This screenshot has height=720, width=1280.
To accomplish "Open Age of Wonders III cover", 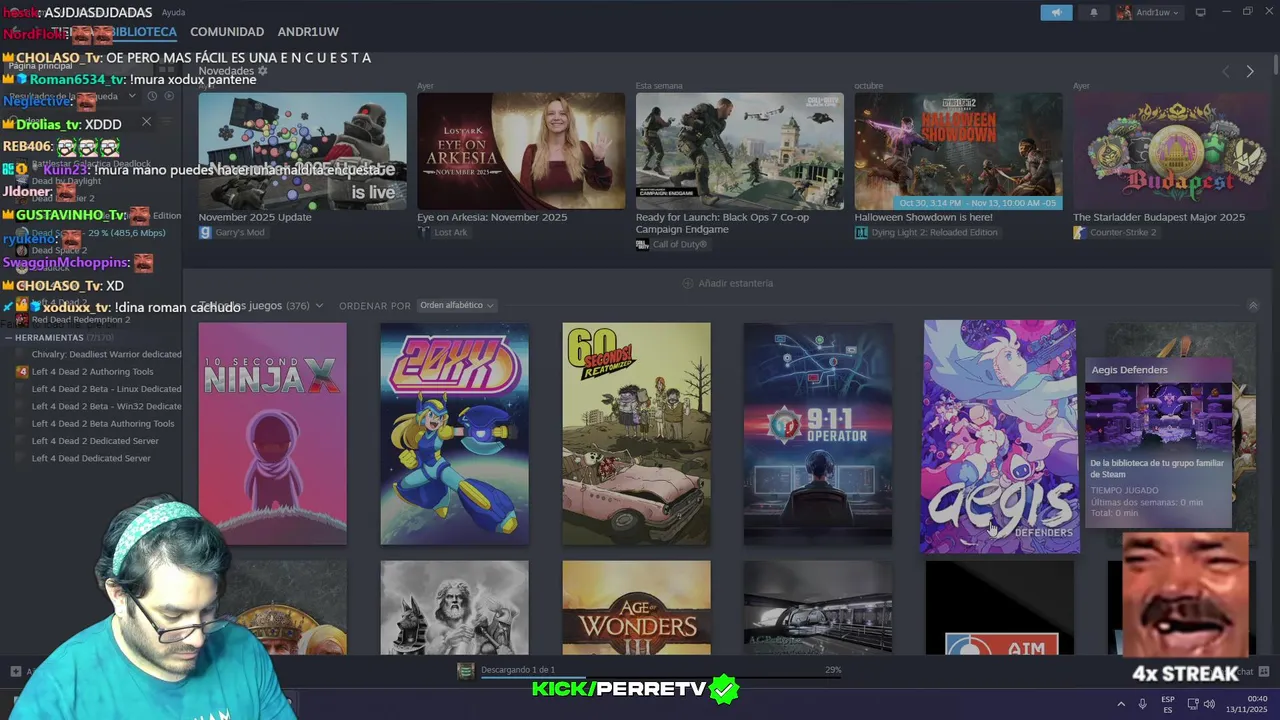I will tap(636, 608).
